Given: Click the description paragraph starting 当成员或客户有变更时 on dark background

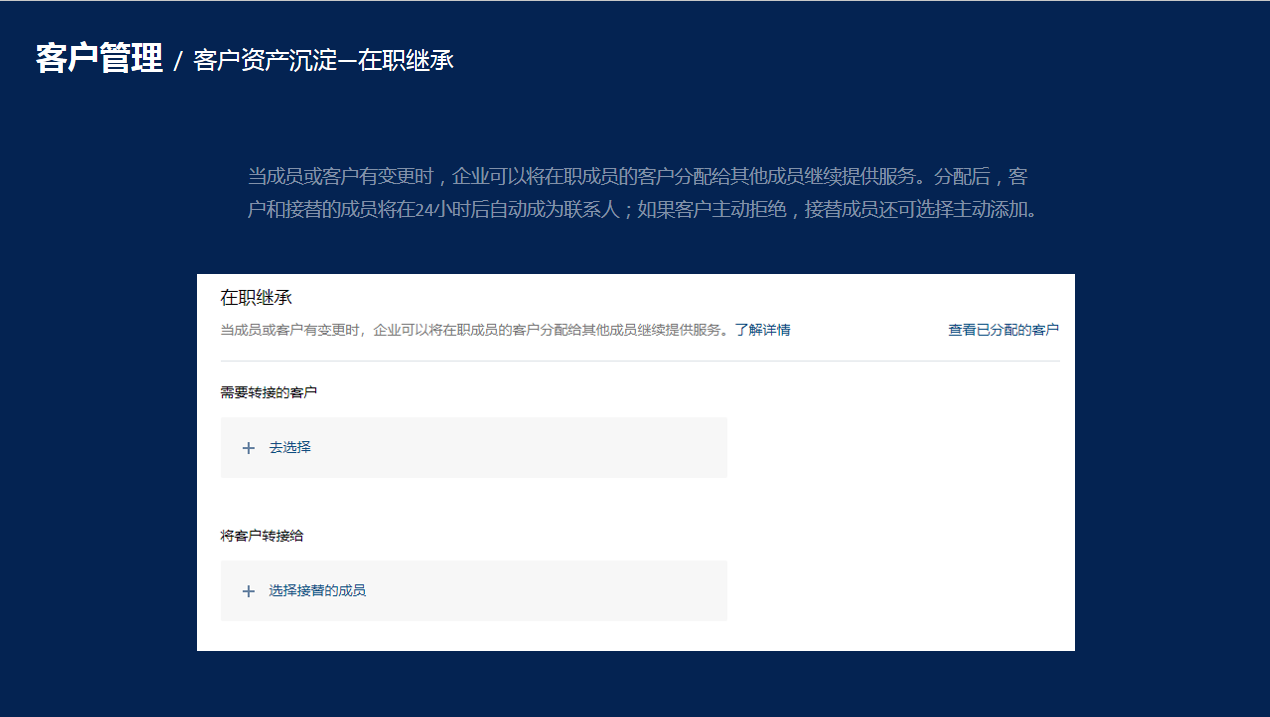Looking at the screenshot, I should click(643, 194).
